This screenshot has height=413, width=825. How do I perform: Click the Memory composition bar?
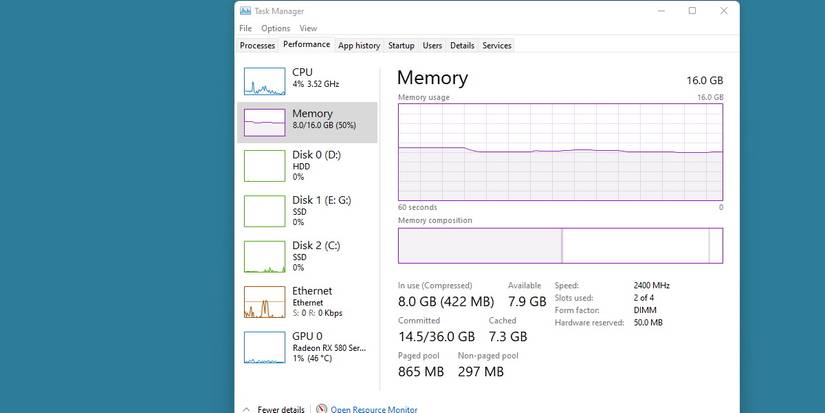click(x=560, y=246)
